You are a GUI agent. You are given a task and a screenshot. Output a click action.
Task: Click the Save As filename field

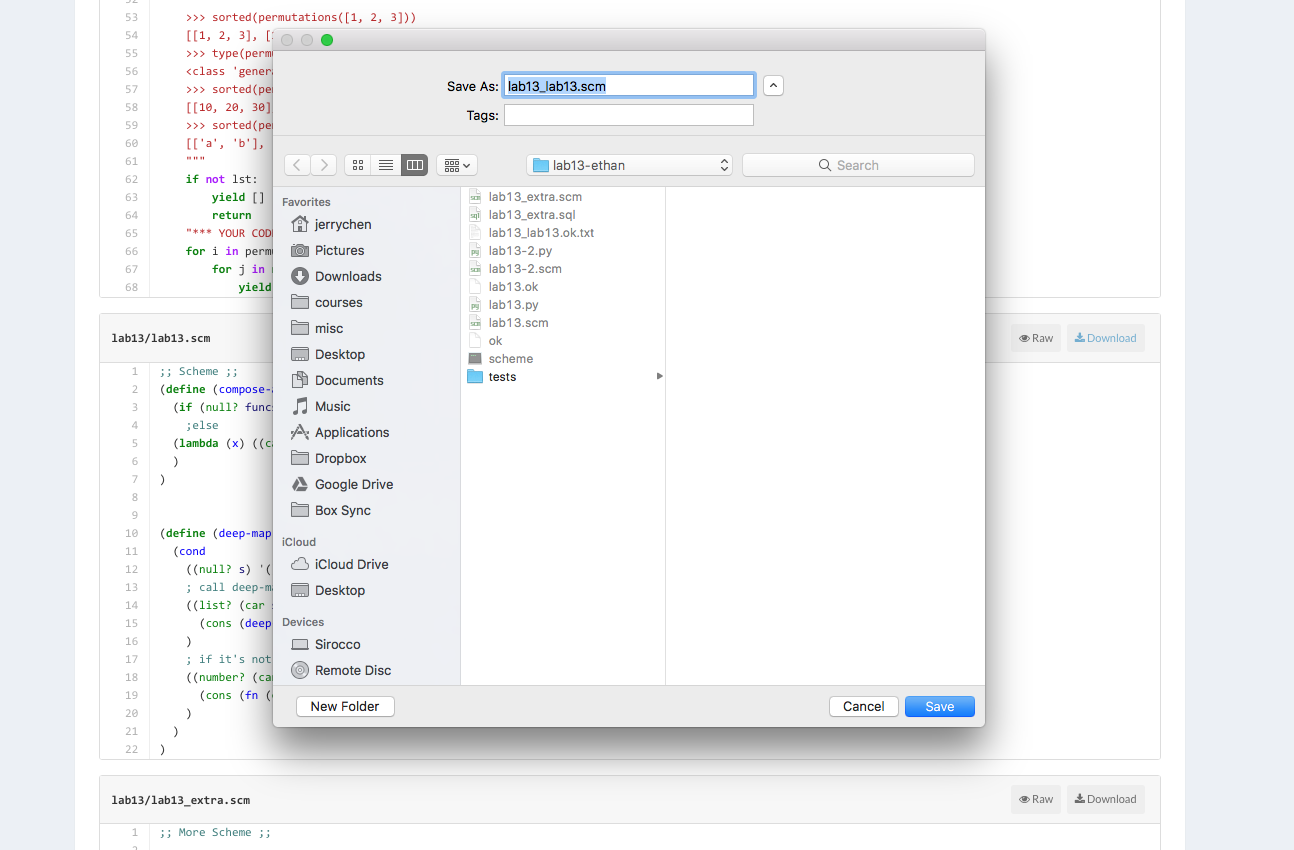[x=628, y=86]
